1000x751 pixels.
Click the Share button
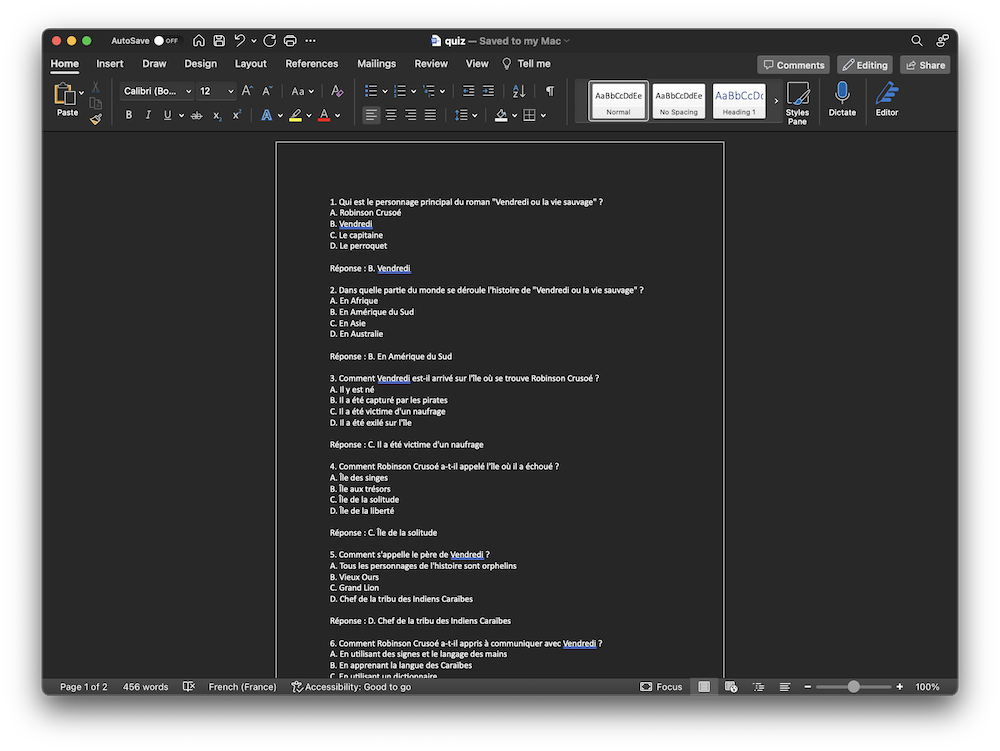pos(925,65)
